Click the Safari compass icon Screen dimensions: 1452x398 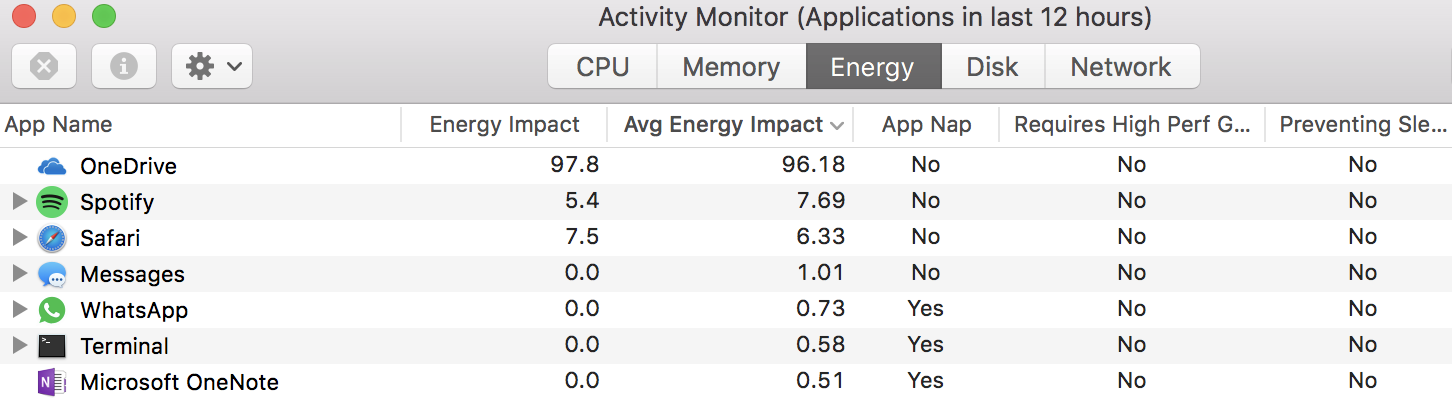point(52,238)
